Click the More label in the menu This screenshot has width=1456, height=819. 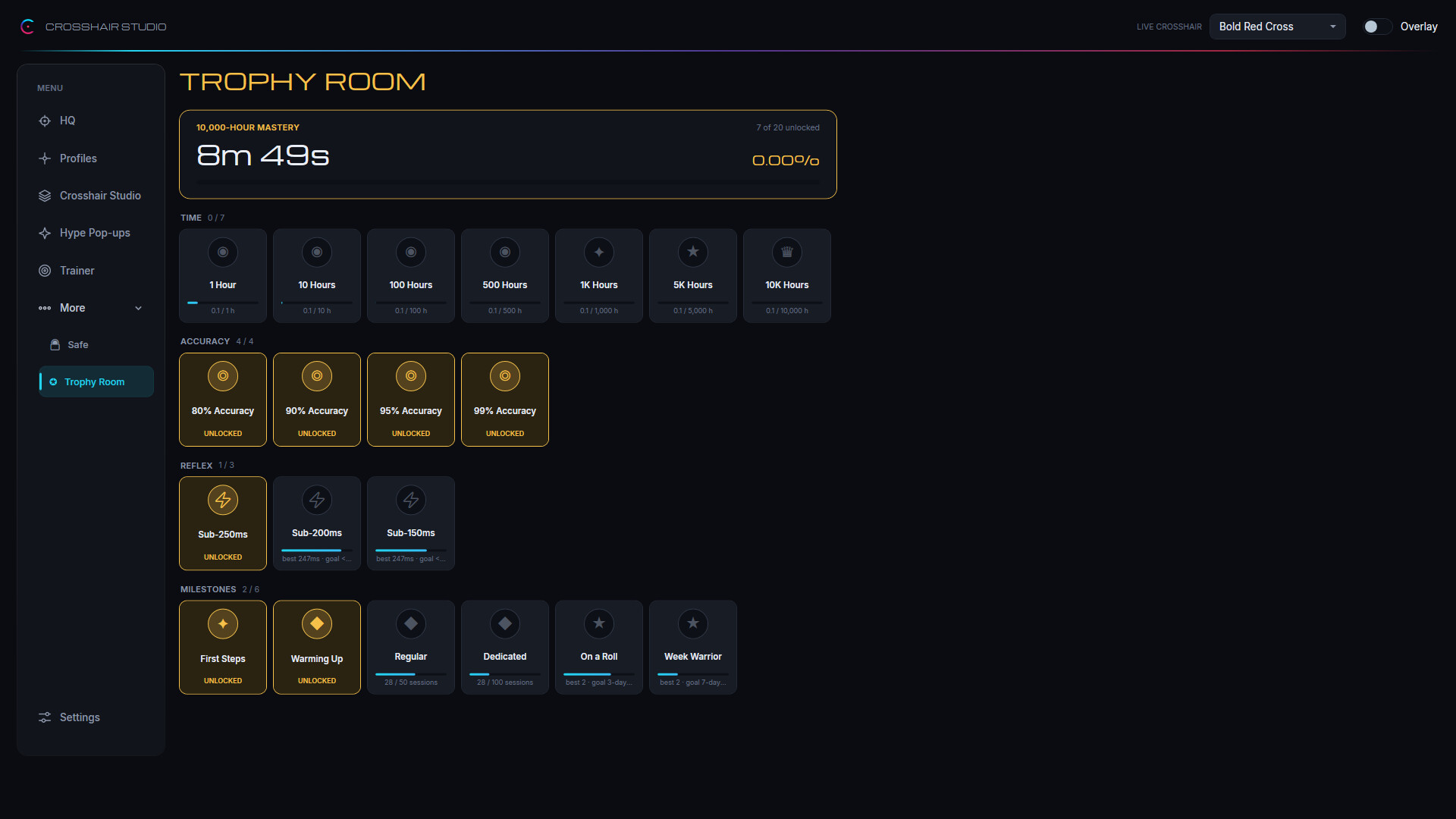pos(73,308)
